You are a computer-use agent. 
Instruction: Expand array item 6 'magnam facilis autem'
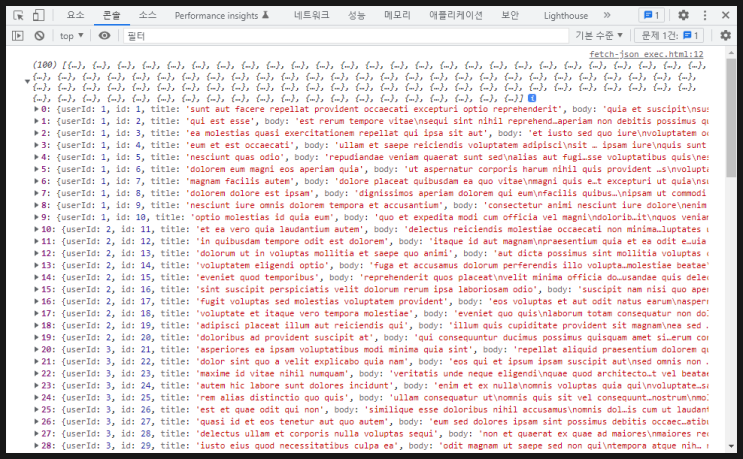click(x=36, y=181)
